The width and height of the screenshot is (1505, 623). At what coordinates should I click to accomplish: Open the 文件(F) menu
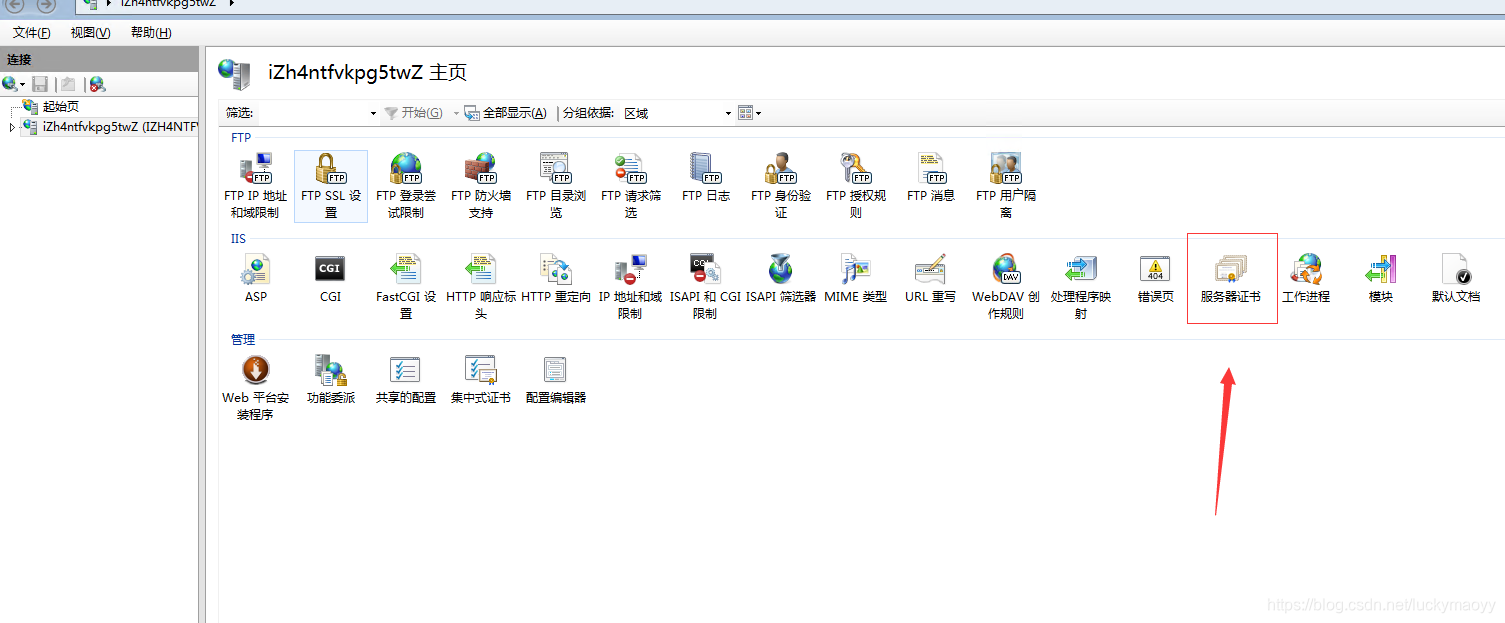(x=32, y=33)
